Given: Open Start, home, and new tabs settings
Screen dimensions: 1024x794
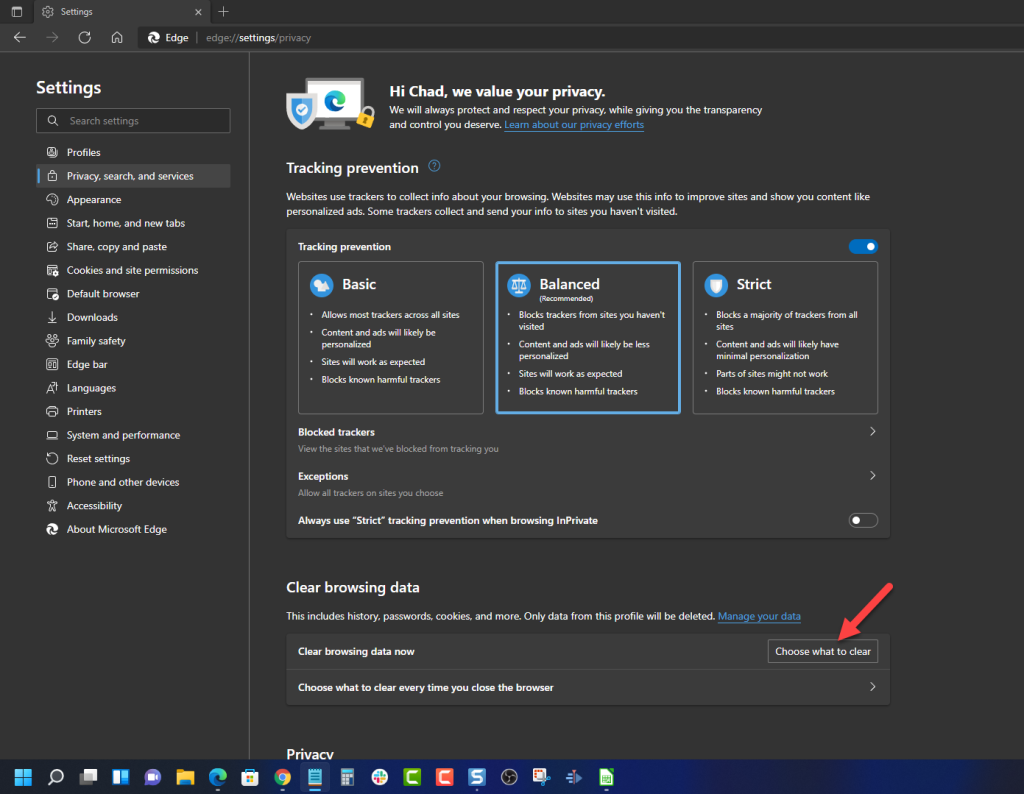Looking at the screenshot, I should [133, 223].
